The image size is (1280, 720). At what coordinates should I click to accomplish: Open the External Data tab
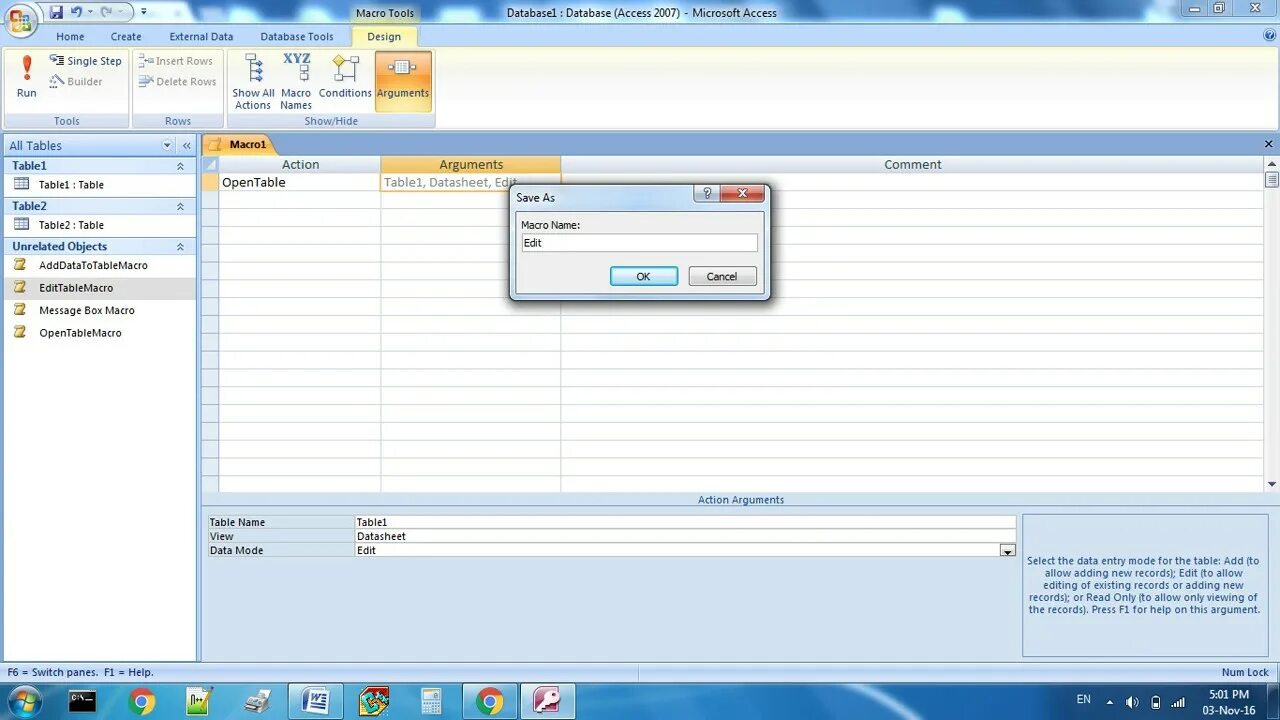[201, 37]
